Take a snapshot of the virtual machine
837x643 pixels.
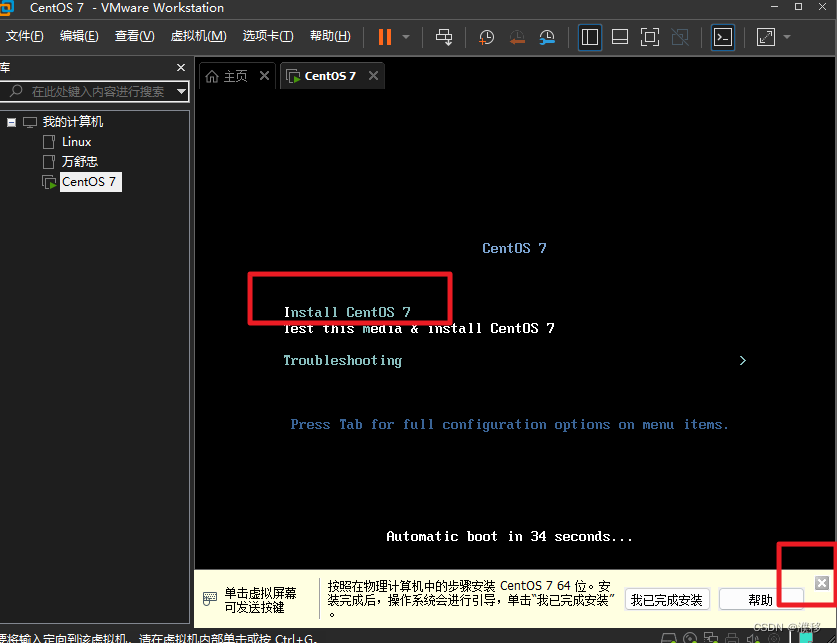(x=486, y=37)
